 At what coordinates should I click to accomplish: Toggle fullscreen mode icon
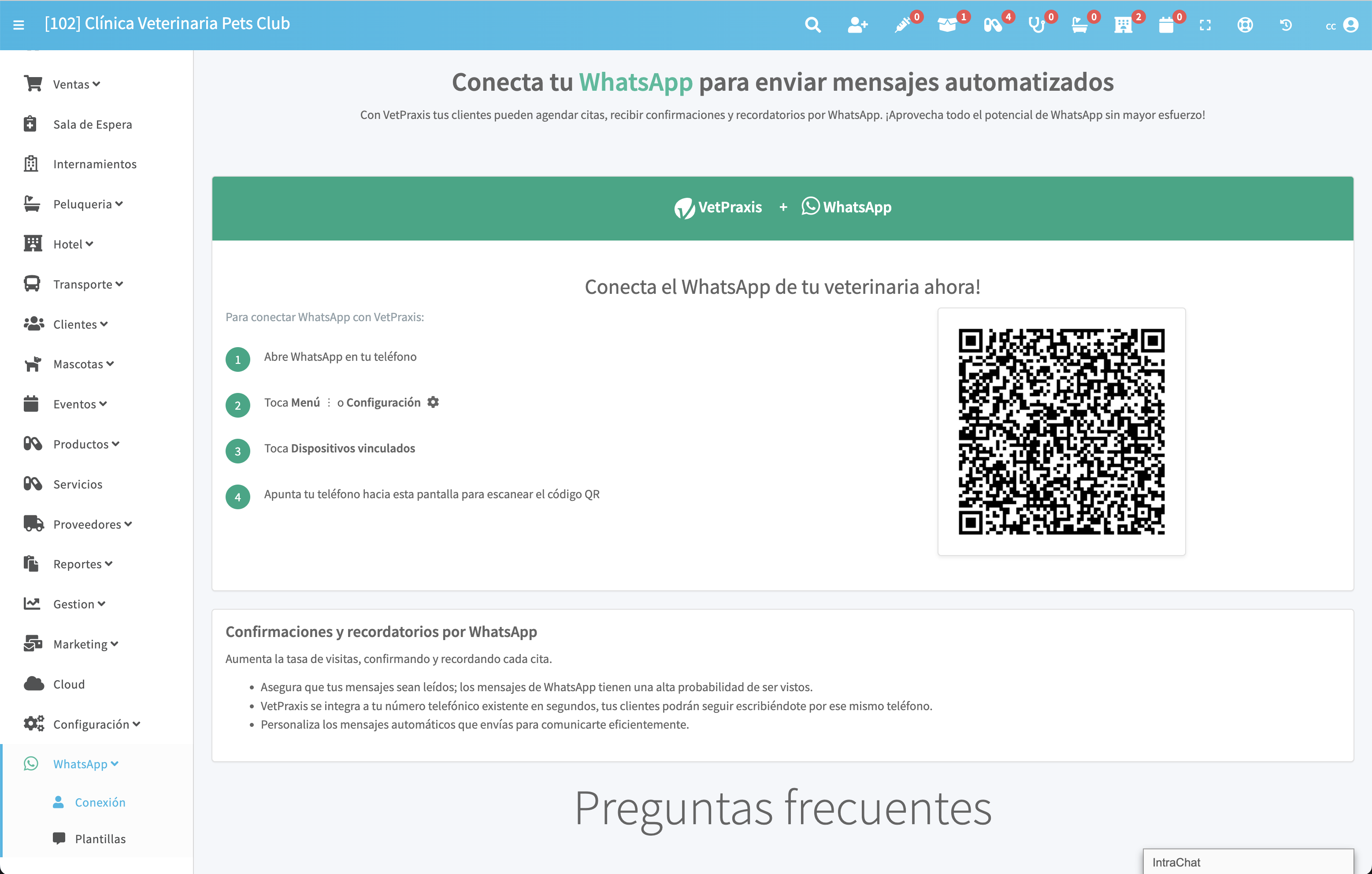tap(1205, 25)
